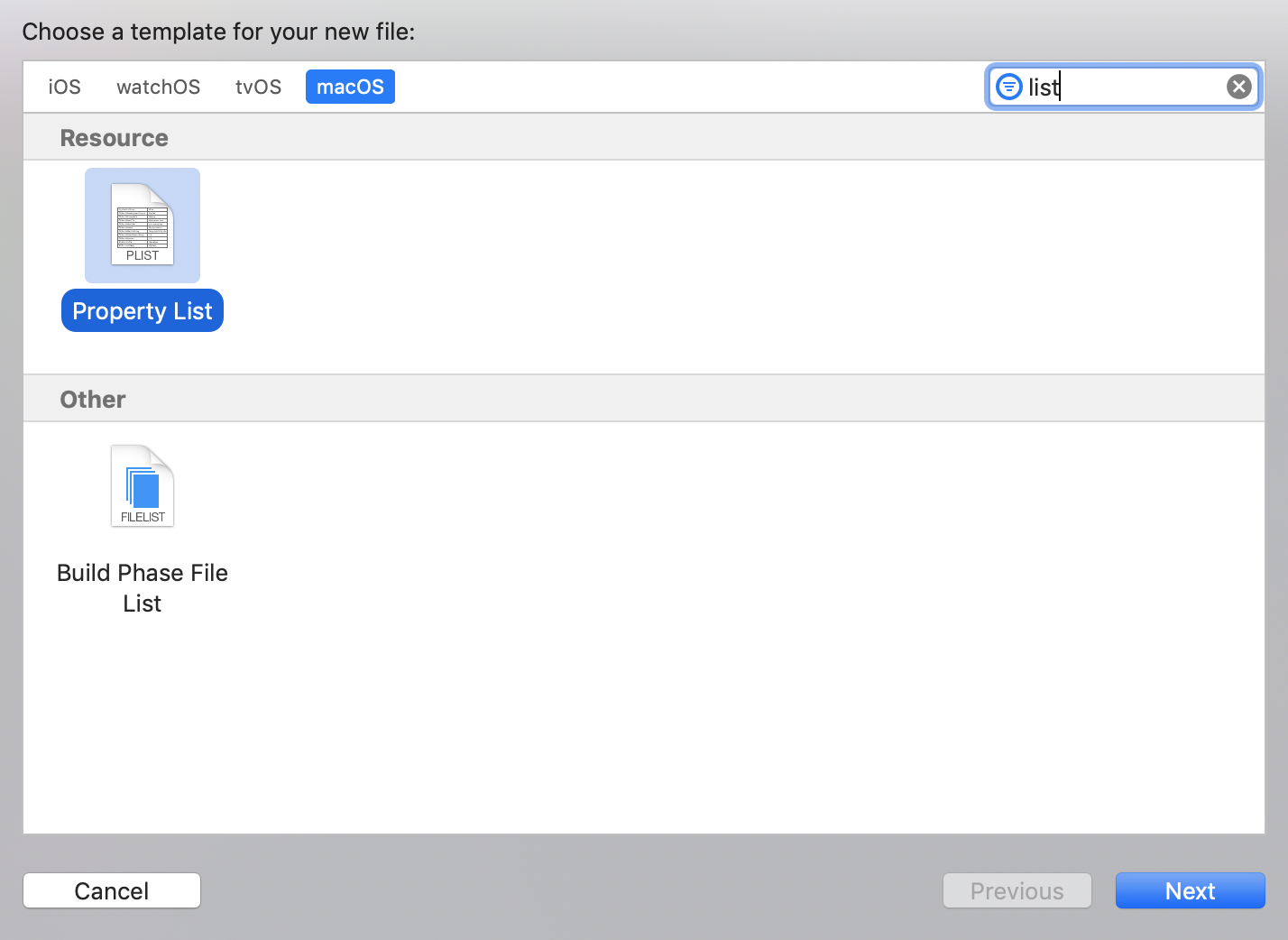Viewport: 1288px width, 940px height.
Task: Select the macOS tab
Action: [350, 87]
